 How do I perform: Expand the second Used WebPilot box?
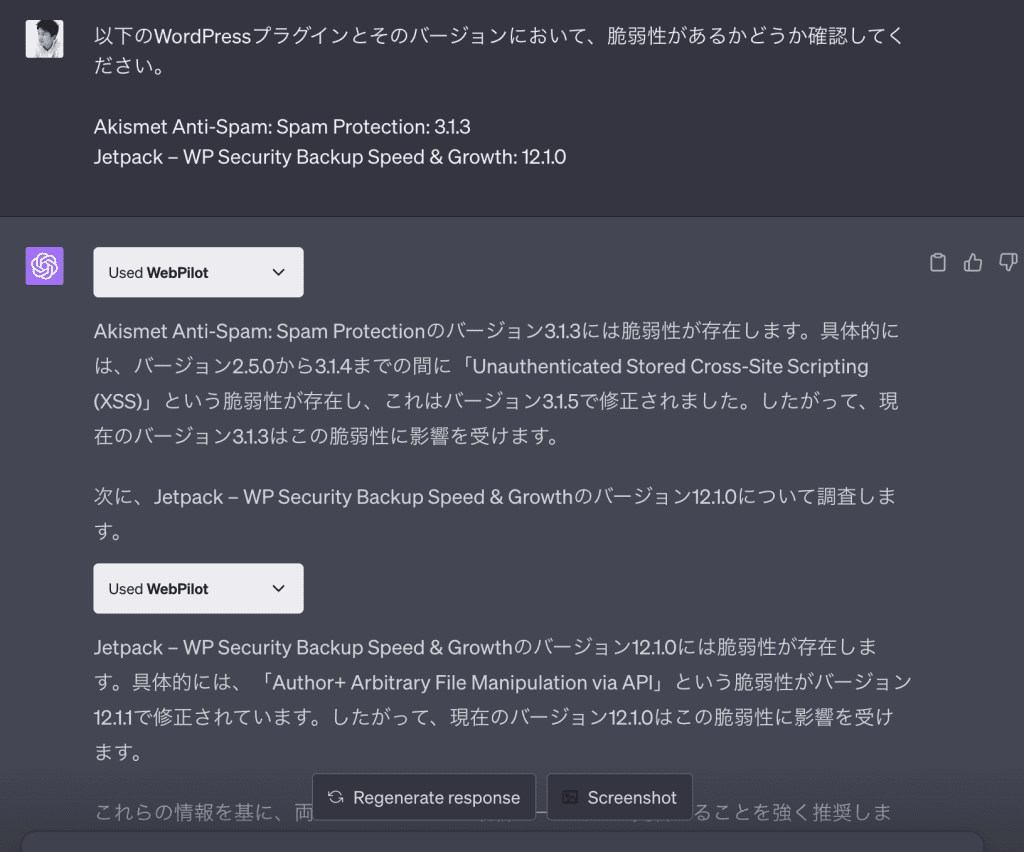point(199,588)
